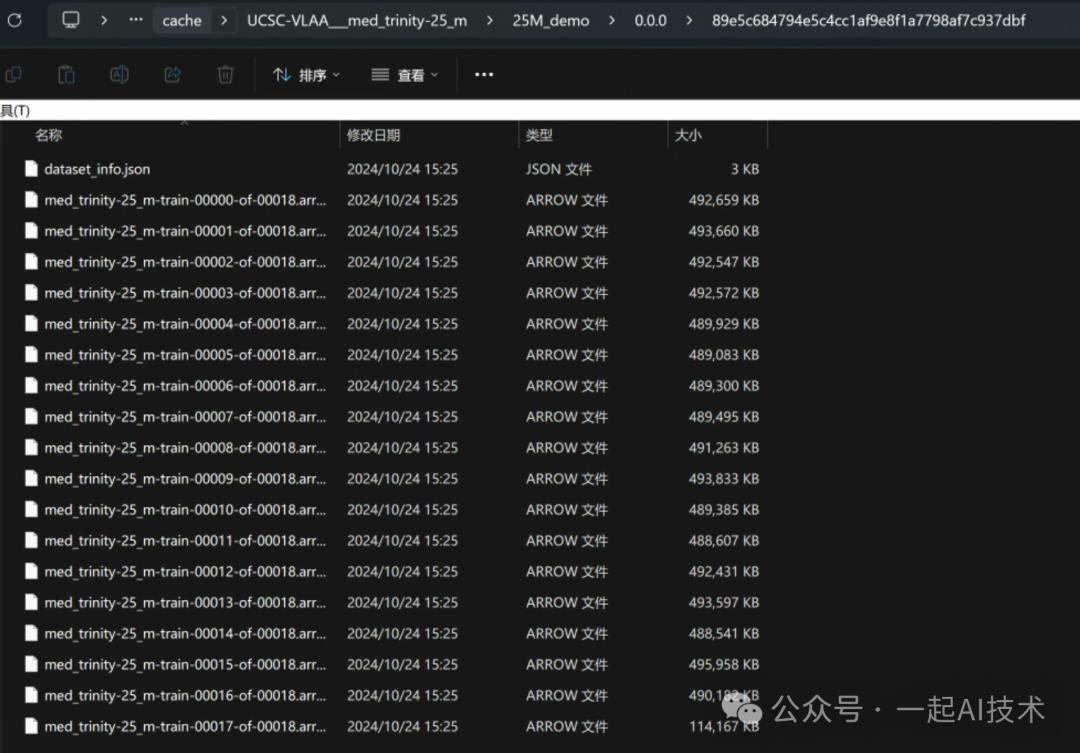The height and width of the screenshot is (753, 1080).
Task: Click the Share icon in the toolbar
Action: click(172, 75)
